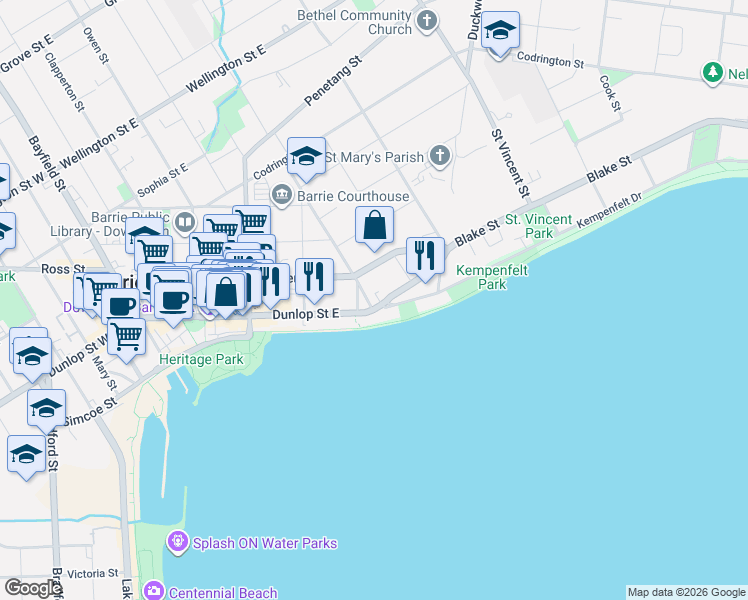This screenshot has width=748, height=600.
Task: Click the Google logo
Action: pyautogui.click(x=32, y=588)
